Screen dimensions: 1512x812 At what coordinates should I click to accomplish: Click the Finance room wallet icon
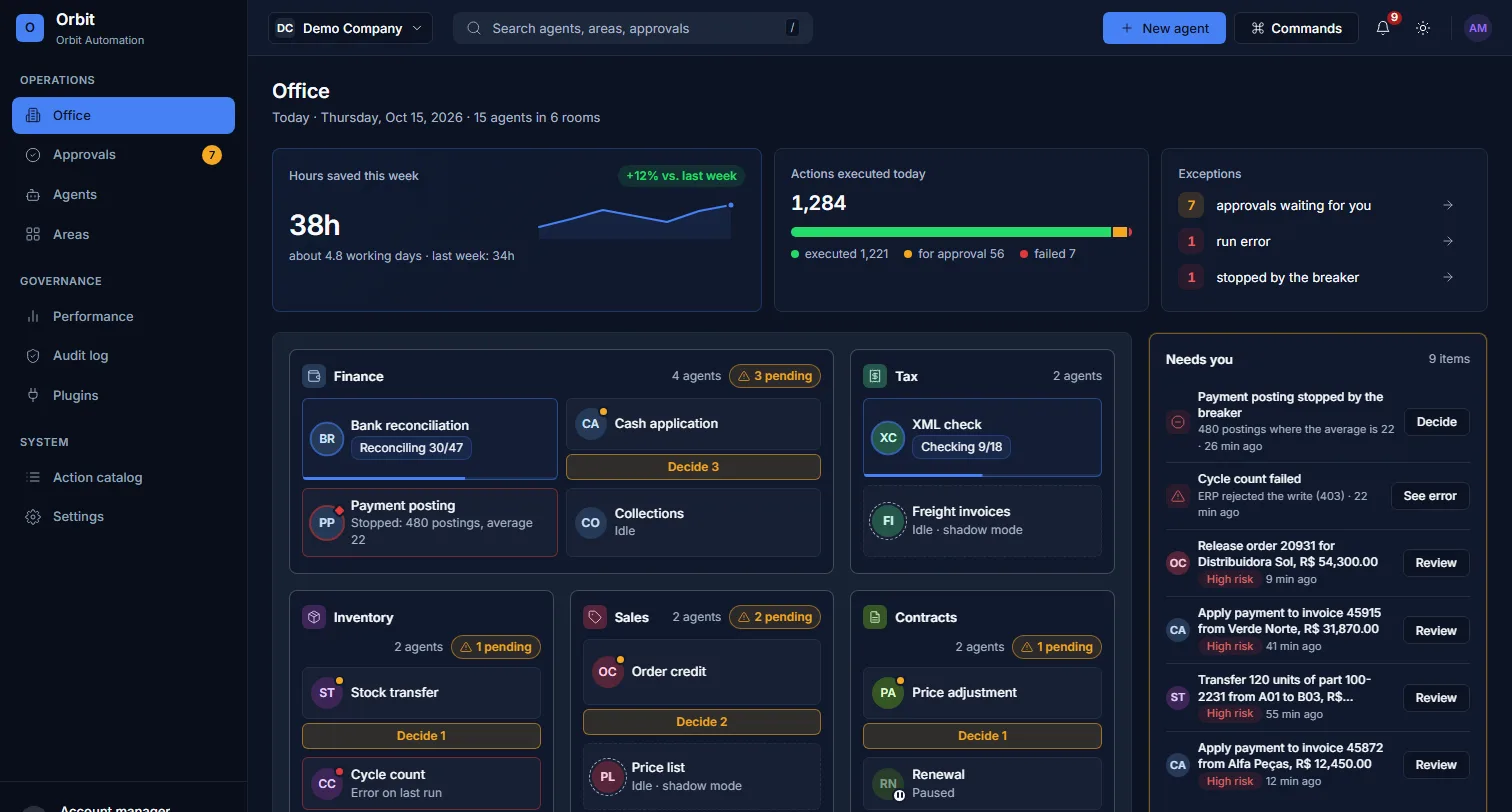(314, 376)
